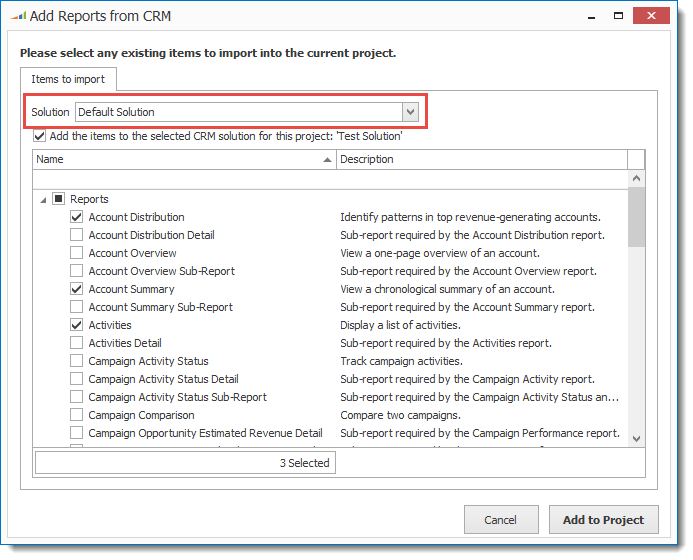Click scrollbar up arrow in report list
This screenshot has height=560, width=693.
[636, 179]
